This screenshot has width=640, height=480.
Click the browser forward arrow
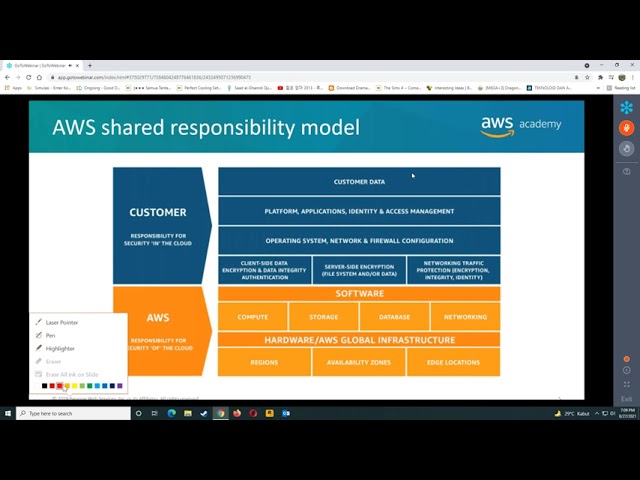click(18, 77)
